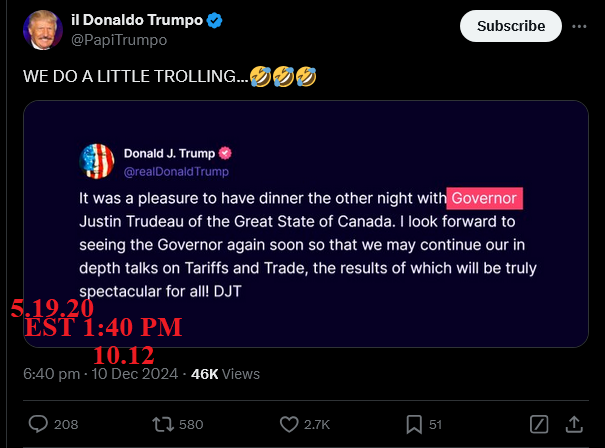Open il Donaldo Trumpo's profile avatar
This screenshot has height=448, width=605.
42,31
